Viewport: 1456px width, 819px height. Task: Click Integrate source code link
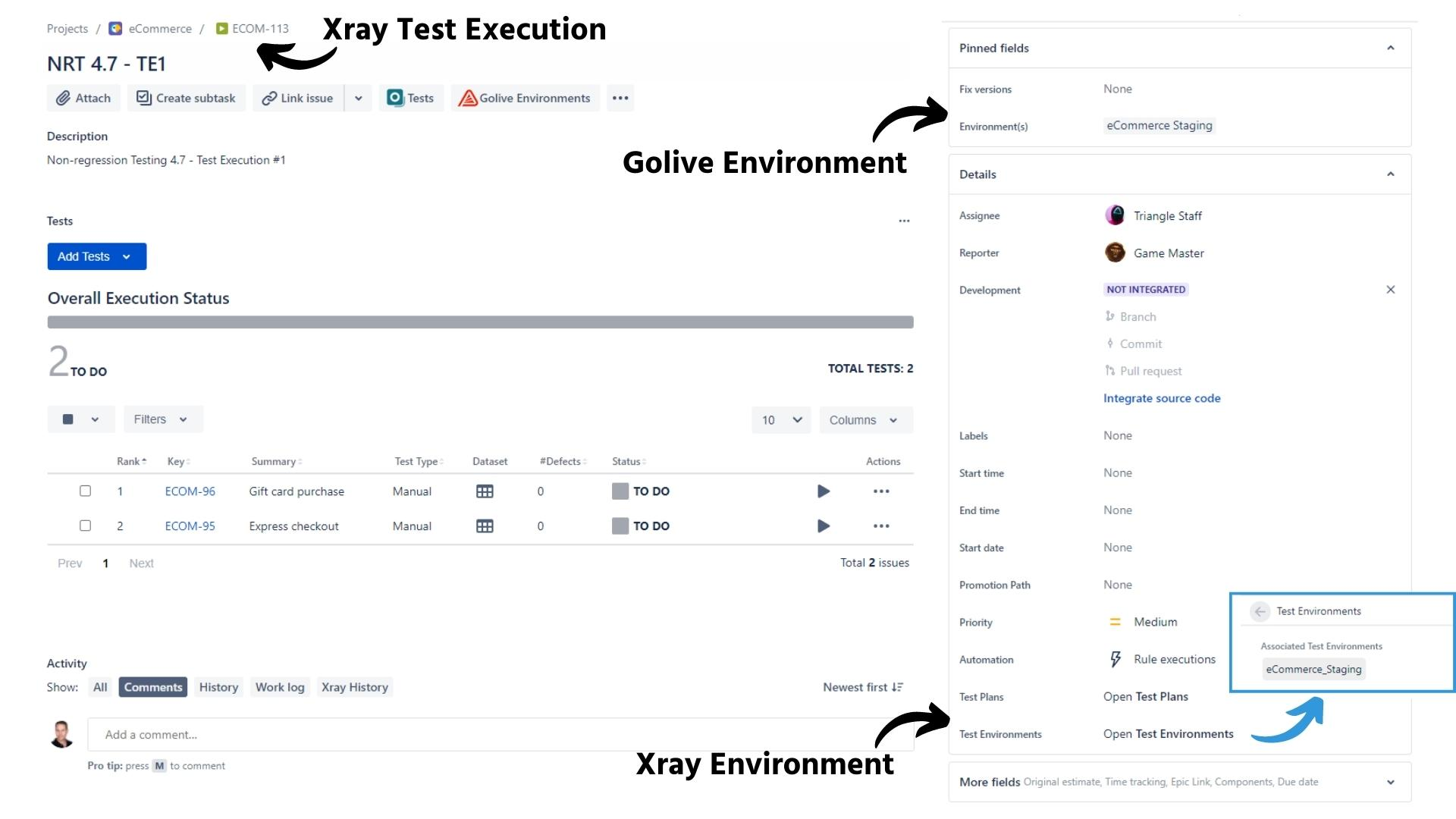pos(1162,398)
